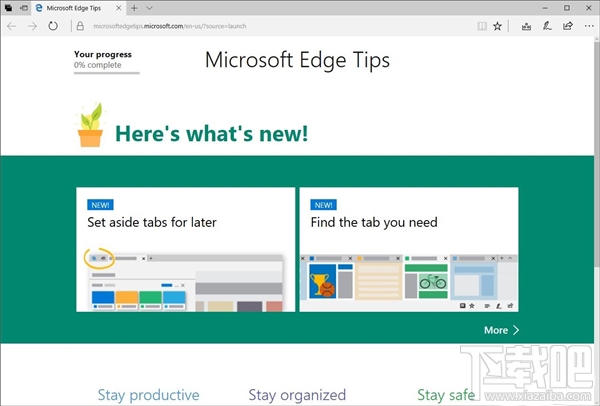Image resolution: width=600 pixels, height=406 pixels.
Task: Go to Stay safe section
Action: tap(446, 395)
